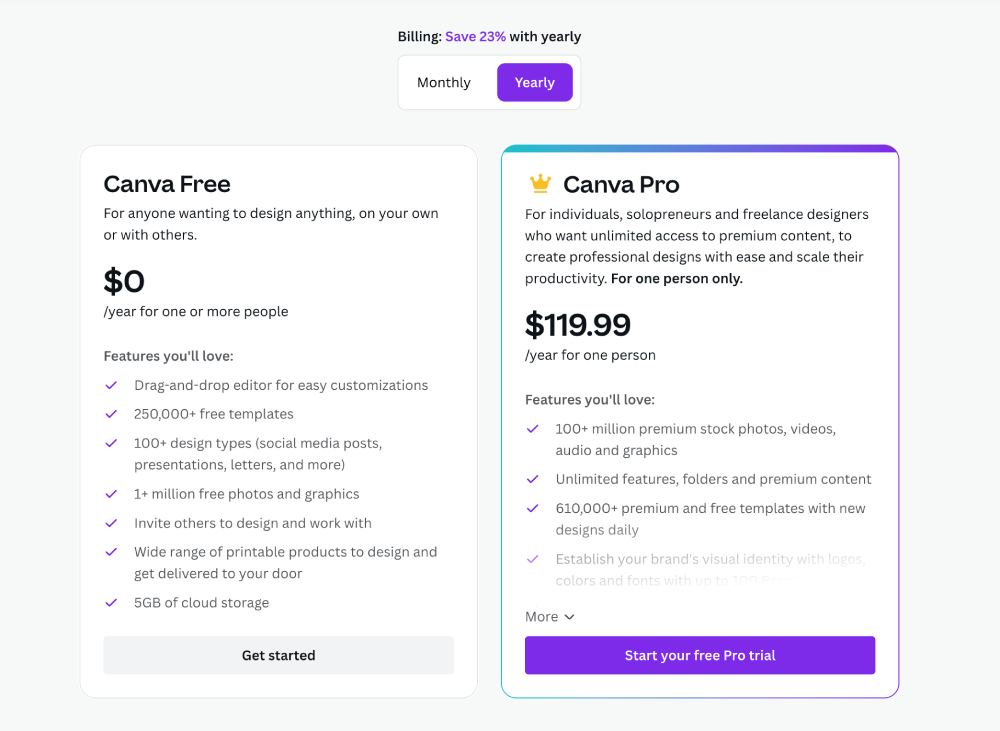The width and height of the screenshot is (1000, 731).
Task: Click the Yearly tab in the billing switcher
Action: 534,83
